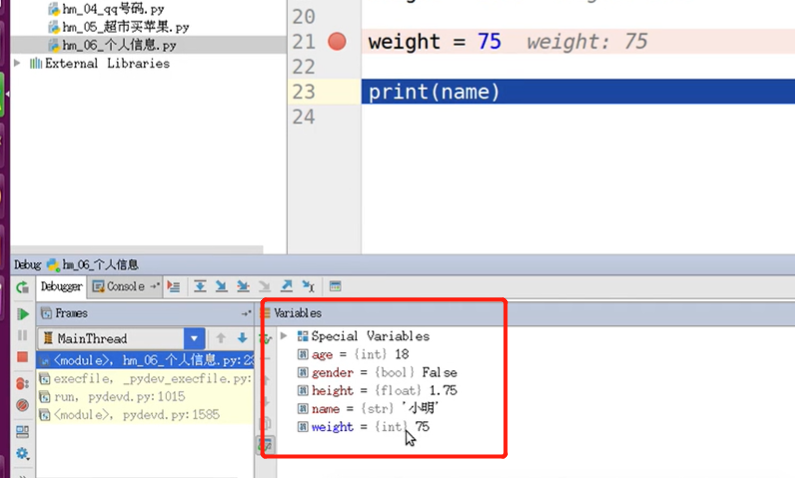Hide the Frames pane with its arrow
This screenshot has height=478, width=795.
click(x=246, y=314)
